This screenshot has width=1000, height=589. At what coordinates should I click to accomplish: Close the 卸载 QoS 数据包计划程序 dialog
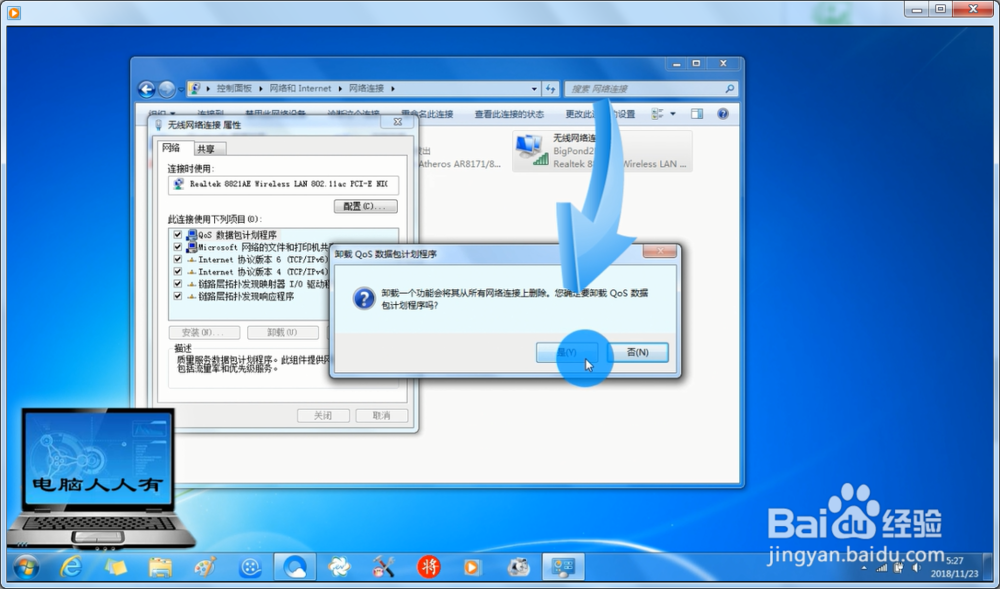point(659,251)
